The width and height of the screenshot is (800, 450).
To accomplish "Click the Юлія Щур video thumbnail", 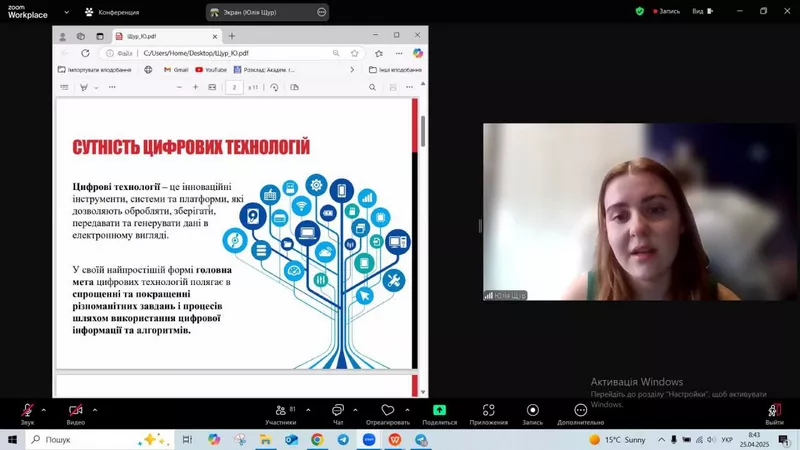I will pyautogui.click(x=641, y=212).
